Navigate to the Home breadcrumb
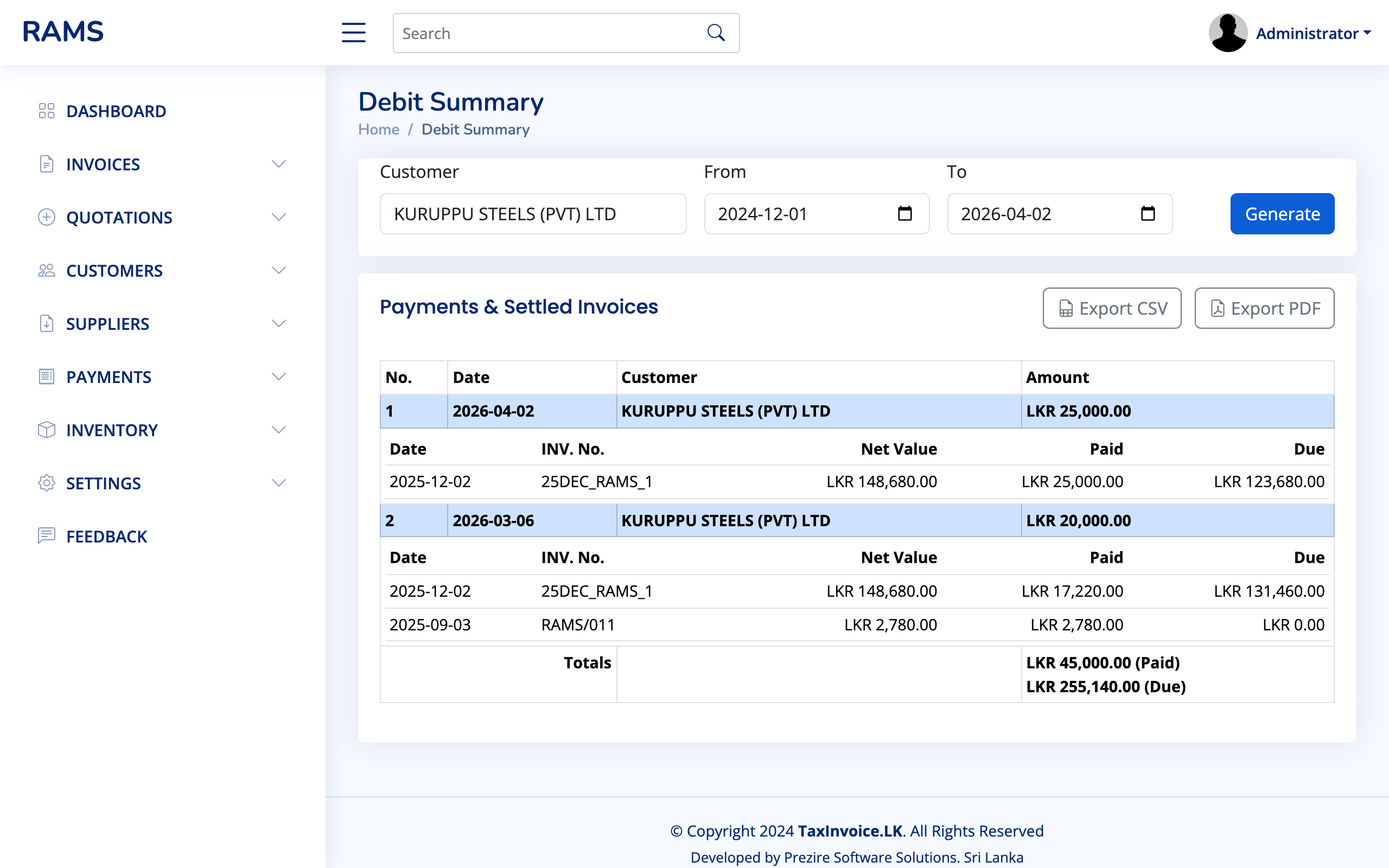Image resolution: width=1389 pixels, height=868 pixels. click(x=378, y=129)
